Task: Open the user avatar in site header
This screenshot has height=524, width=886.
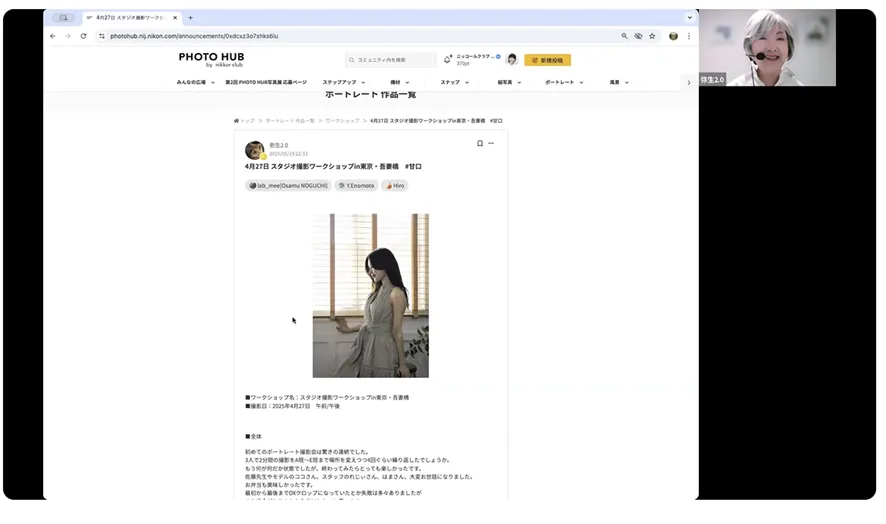Action: pyautogui.click(x=512, y=59)
